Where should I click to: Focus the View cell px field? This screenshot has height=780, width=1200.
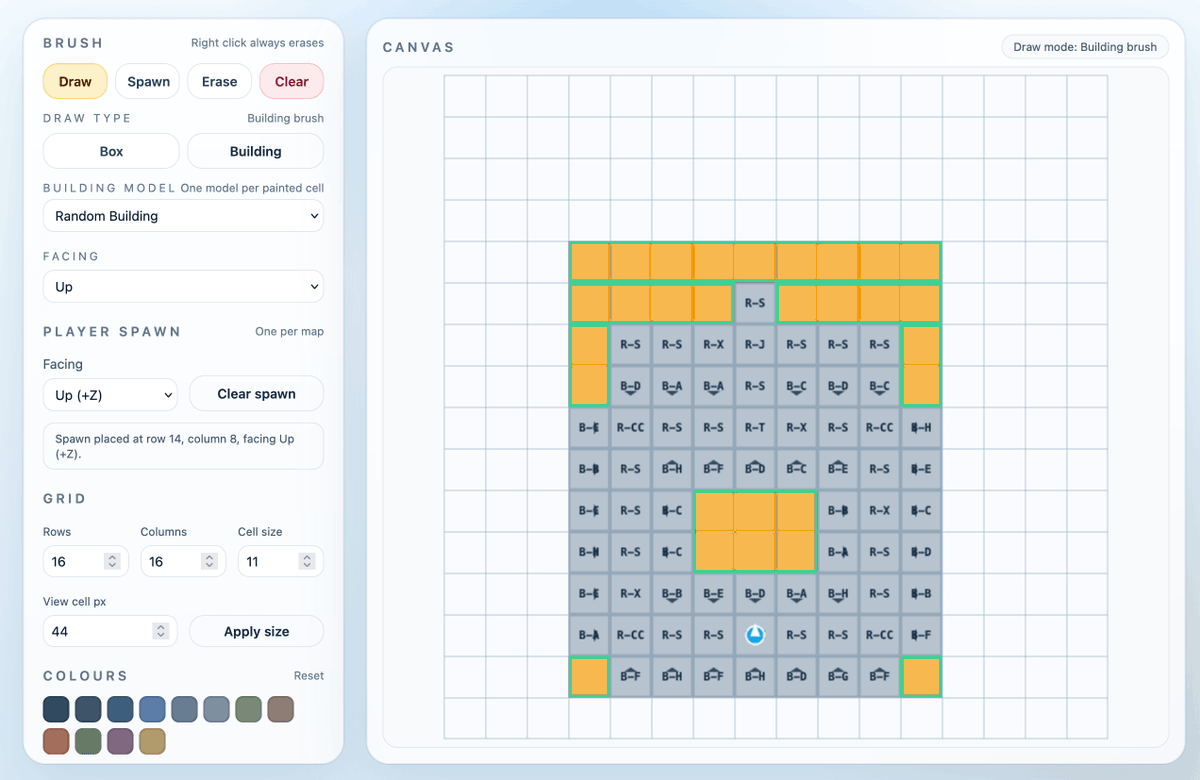[x=110, y=631]
